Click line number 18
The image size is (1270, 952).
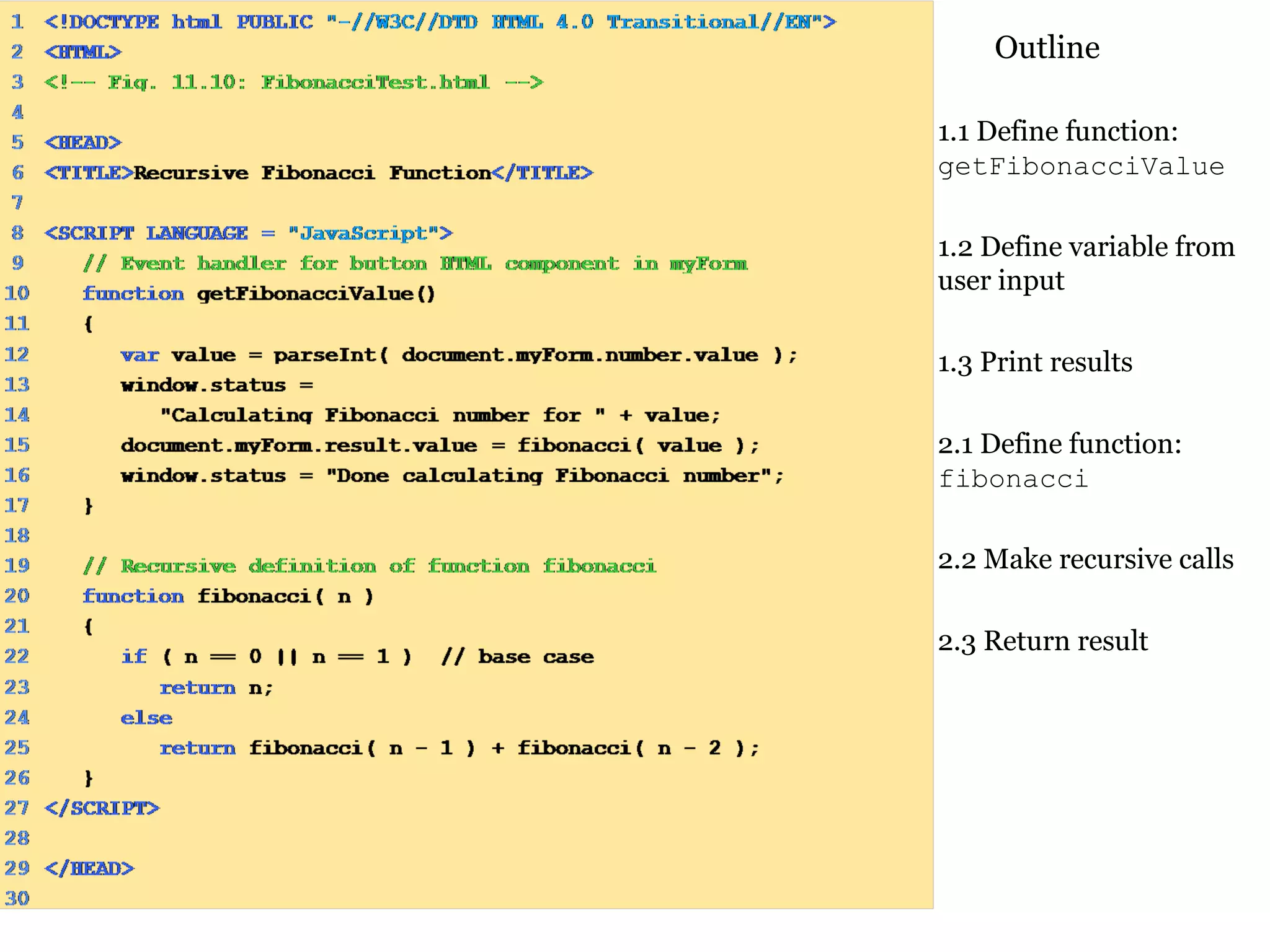pos(17,535)
